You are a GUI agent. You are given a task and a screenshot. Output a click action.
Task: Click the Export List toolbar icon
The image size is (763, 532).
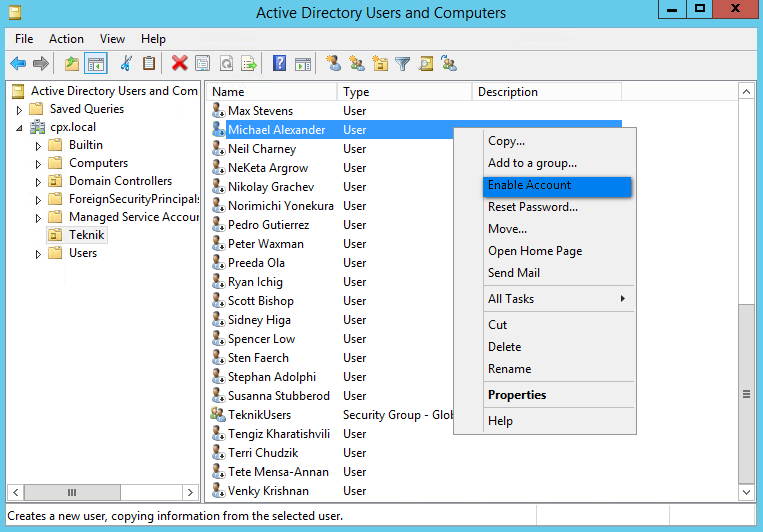249,64
